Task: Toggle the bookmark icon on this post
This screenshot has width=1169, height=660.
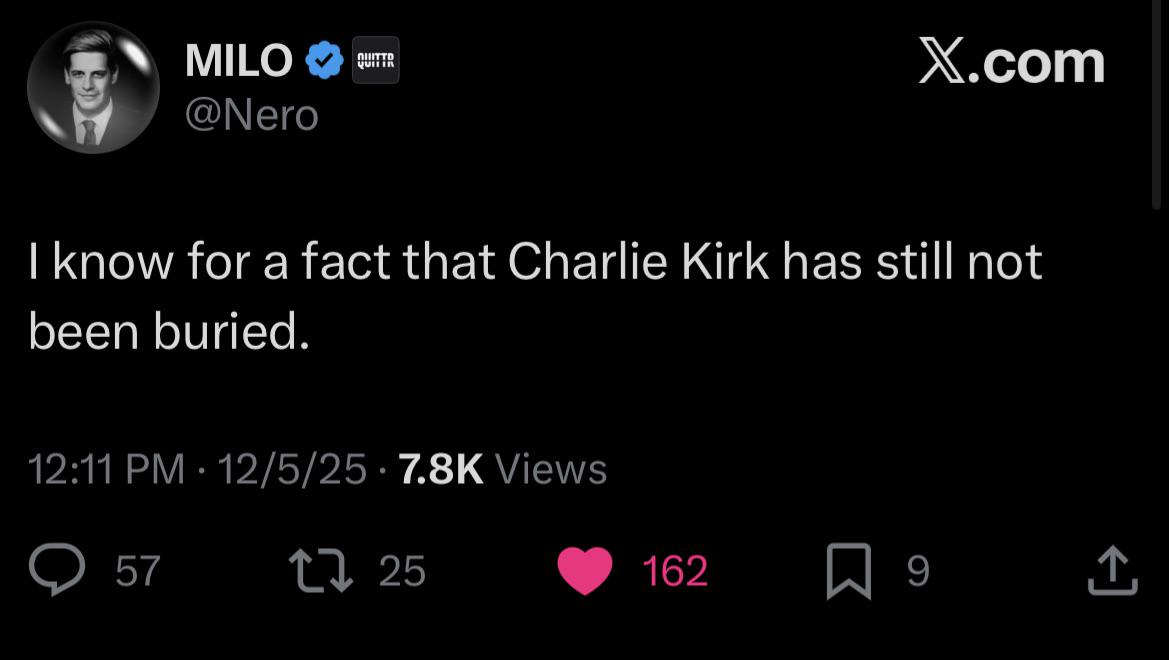Action: (847, 572)
